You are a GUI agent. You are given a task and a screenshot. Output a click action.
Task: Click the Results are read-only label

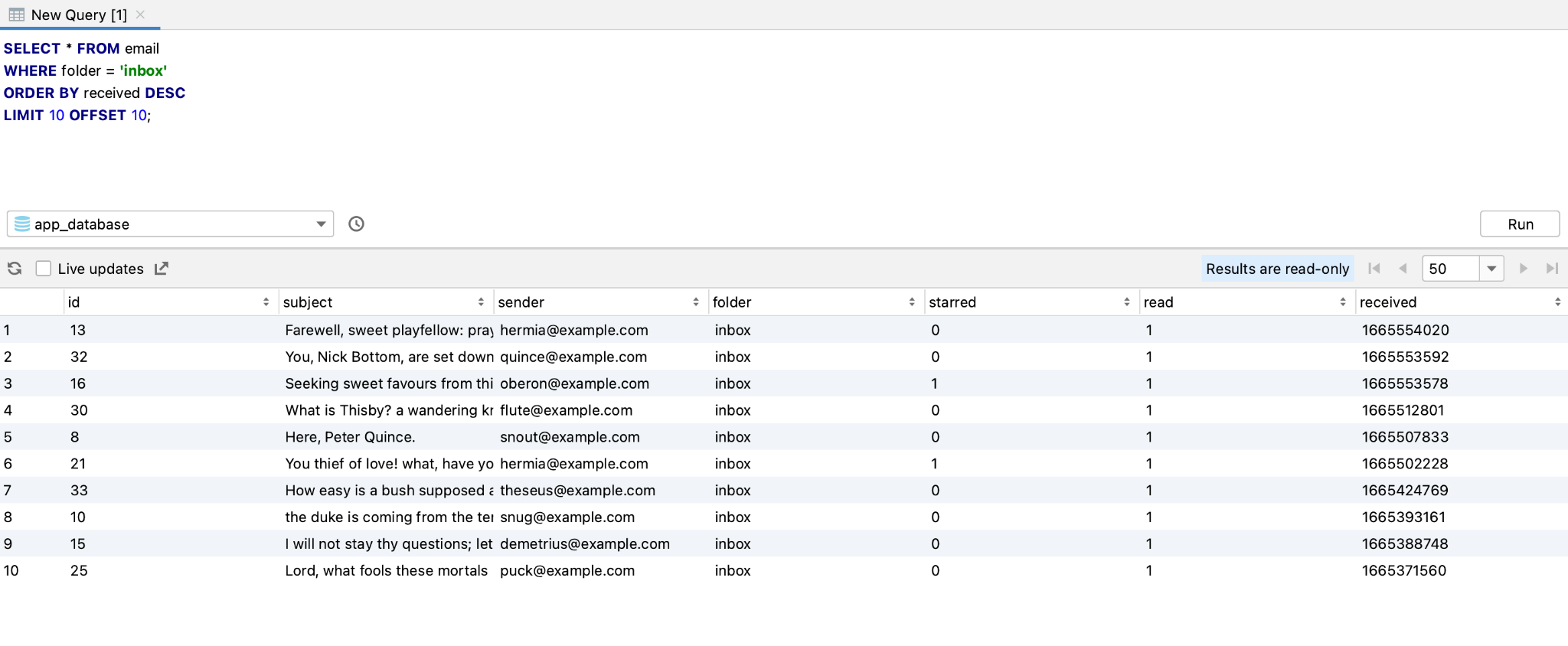(1277, 269)
